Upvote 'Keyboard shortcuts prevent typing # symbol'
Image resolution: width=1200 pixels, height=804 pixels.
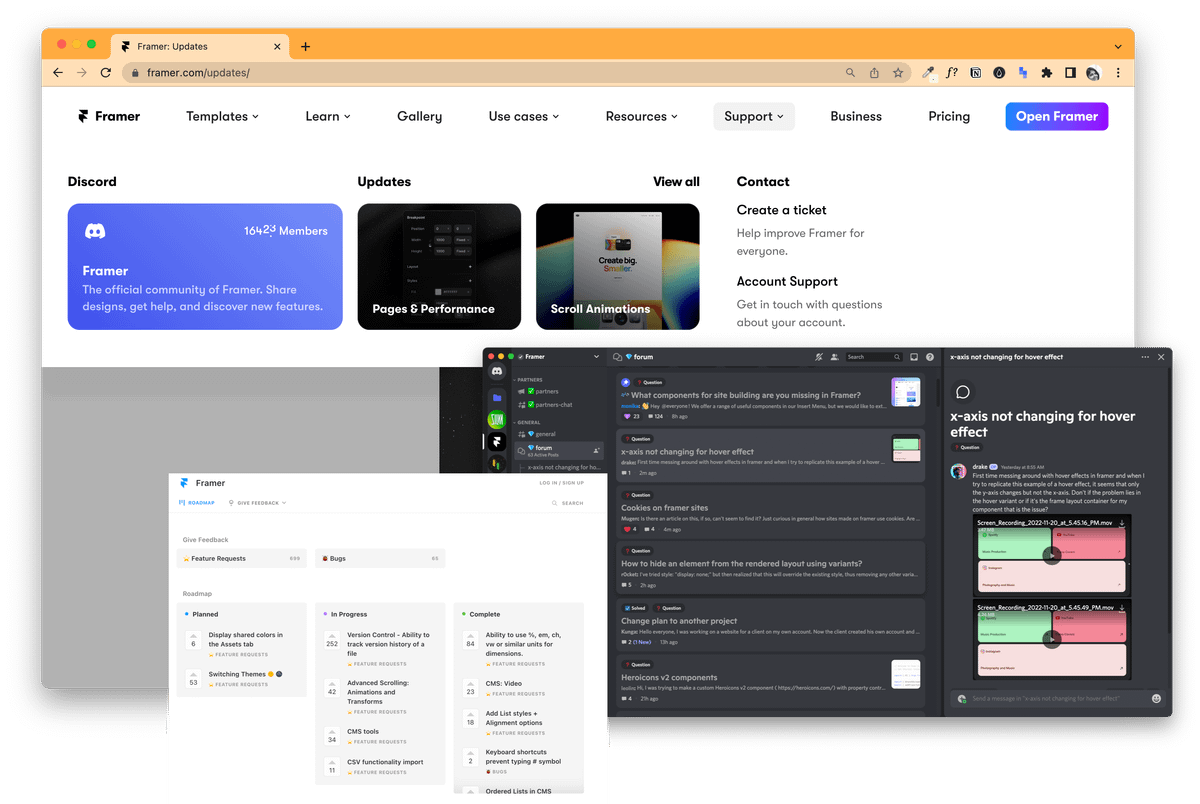tap(470, 757)
